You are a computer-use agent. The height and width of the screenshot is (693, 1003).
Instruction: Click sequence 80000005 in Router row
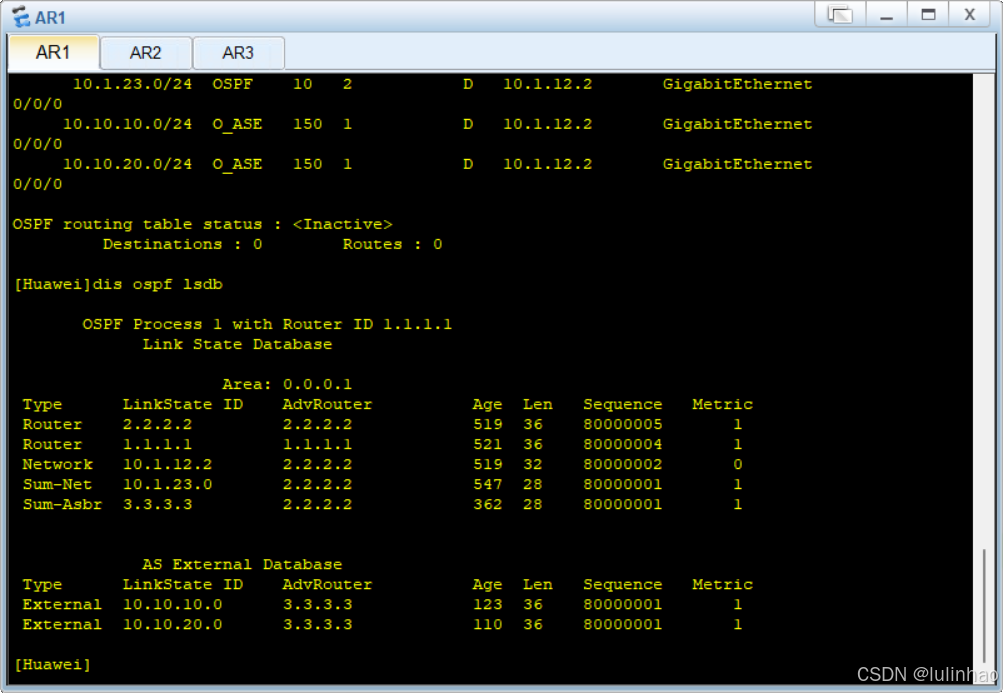pyautogui.click(x=623, y=424)
